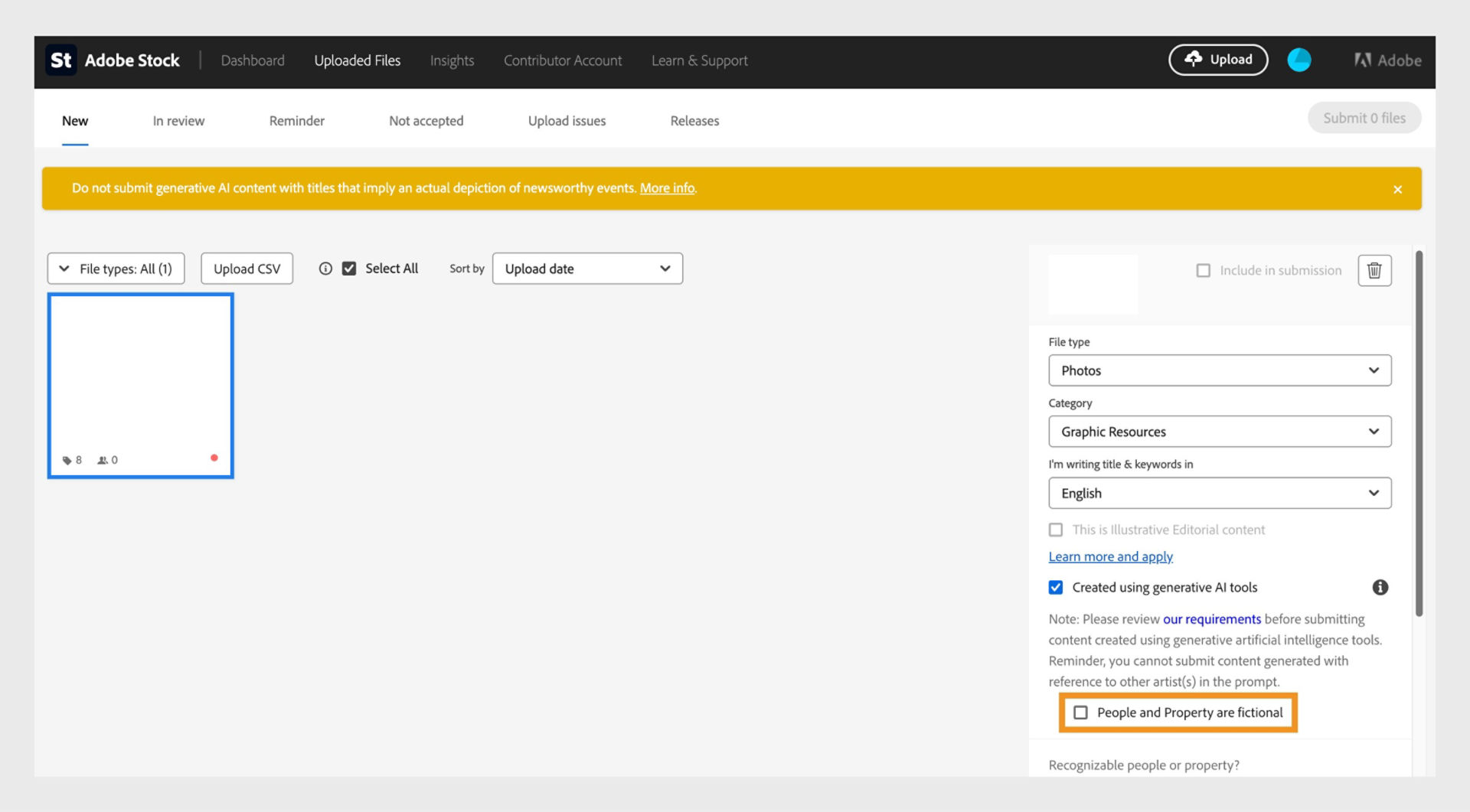
Task: Open Insights in top navigation
Action: [452, 60]
